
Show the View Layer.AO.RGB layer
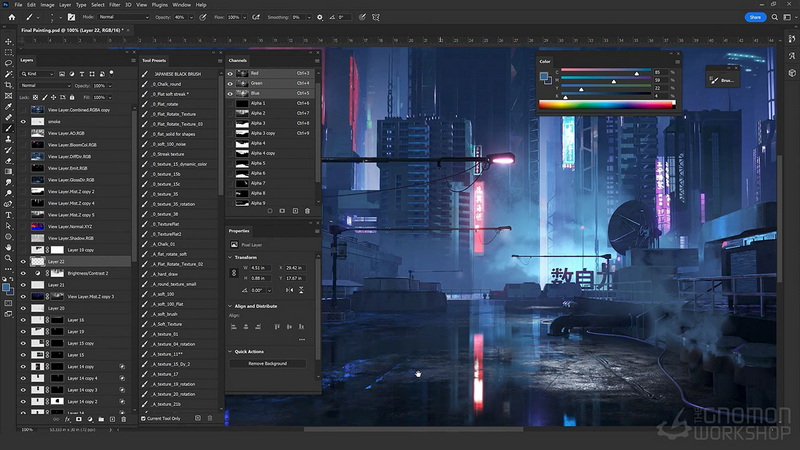pyautogui.click(x=23, y=133)
